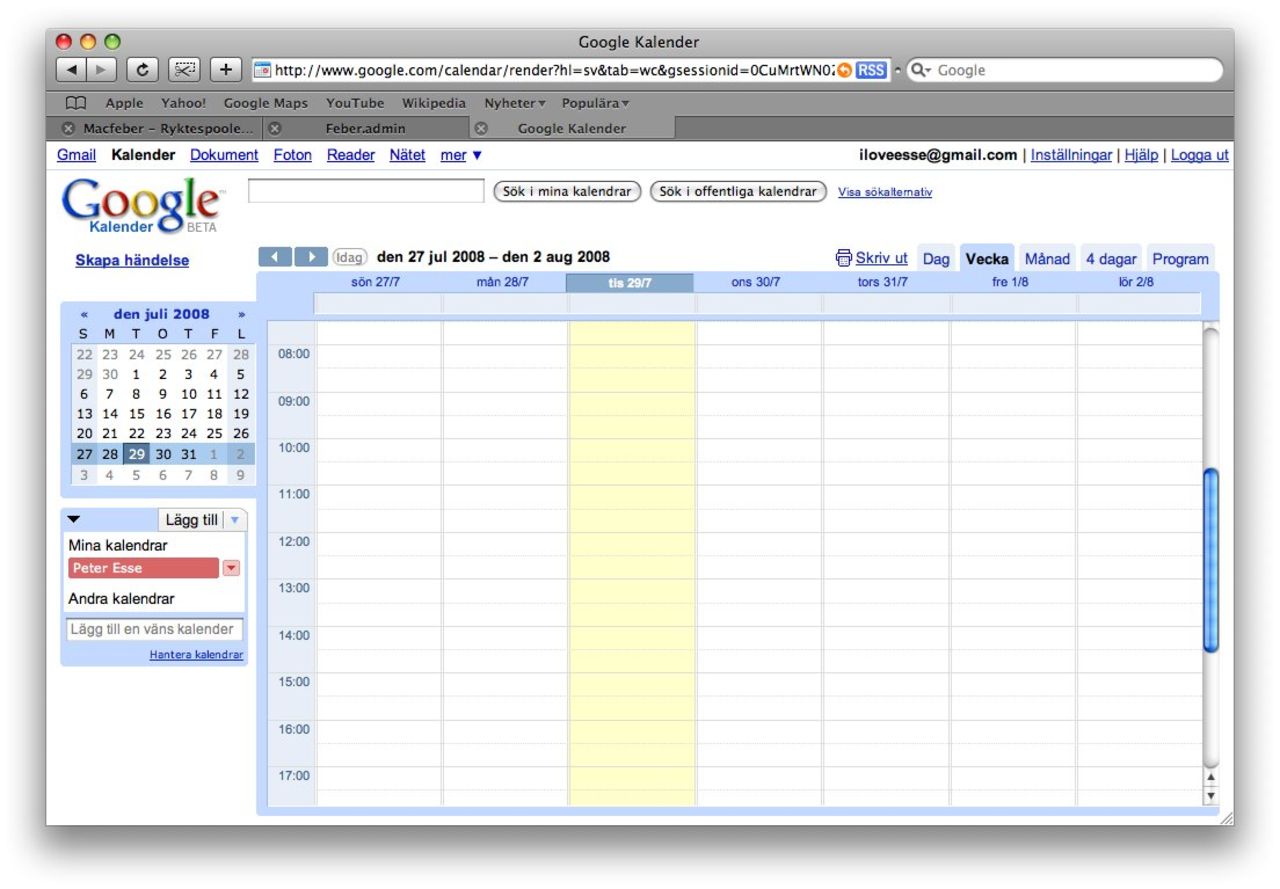
Task: Advance mini calendar to august with » arrow
Action: tap(240, 313)
